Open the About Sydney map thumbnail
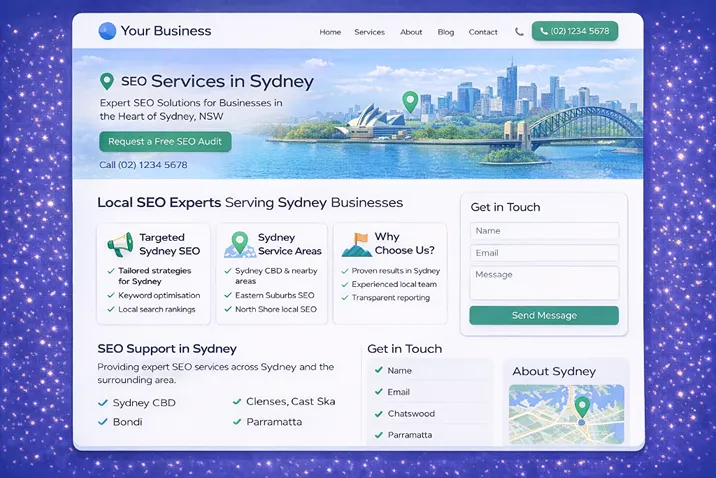This screenshot has height=478, width=716. (566, 414)
